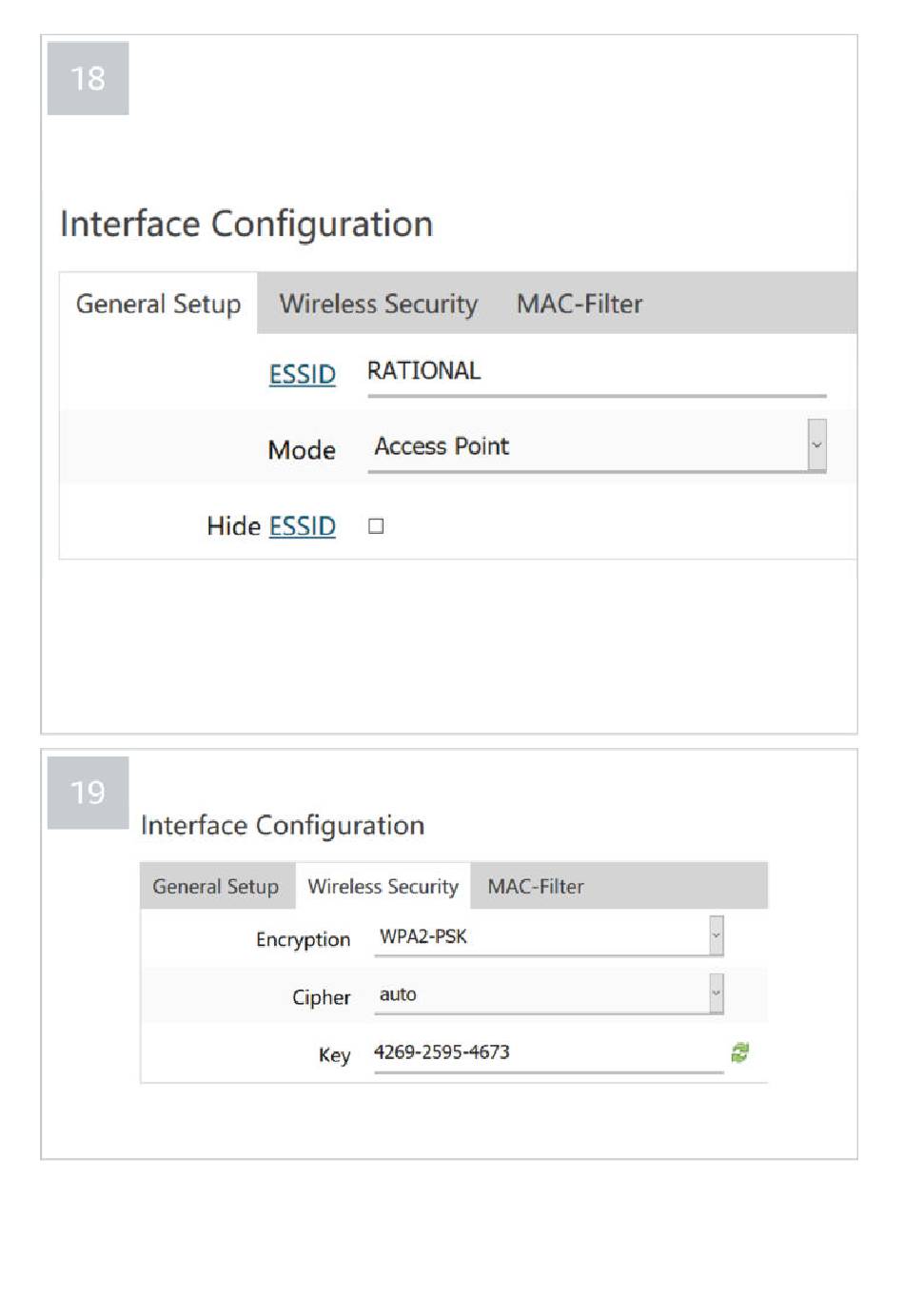
Task: Open the Mode Access Point dropdown
Action: pyautogui.click(x=597, y=445)
